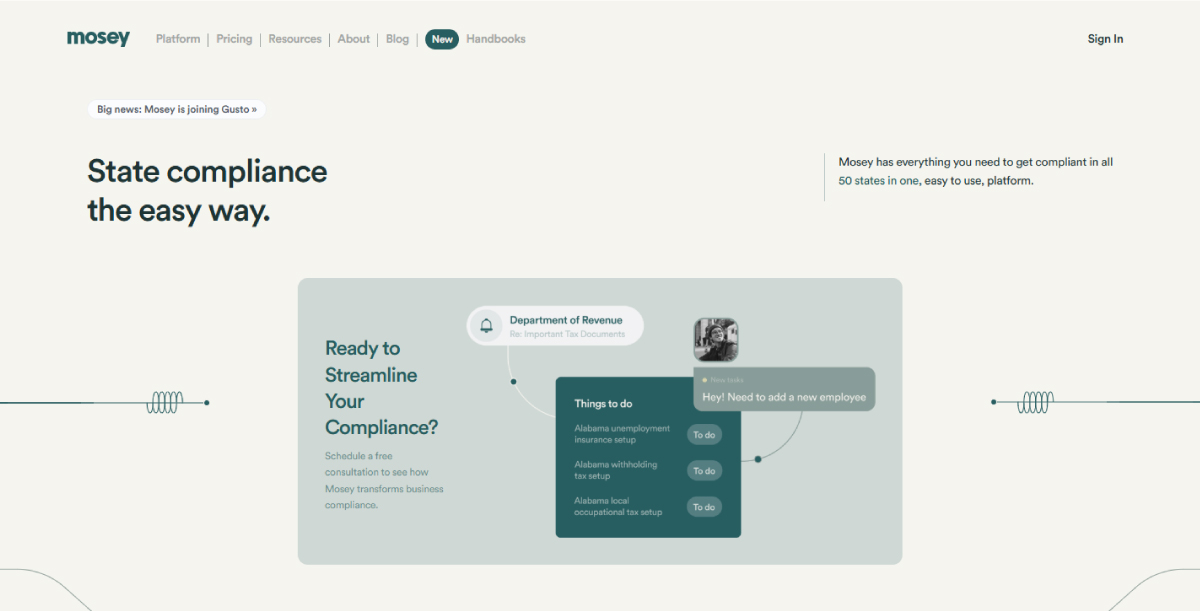Open the Platform menu

[178, 39]
